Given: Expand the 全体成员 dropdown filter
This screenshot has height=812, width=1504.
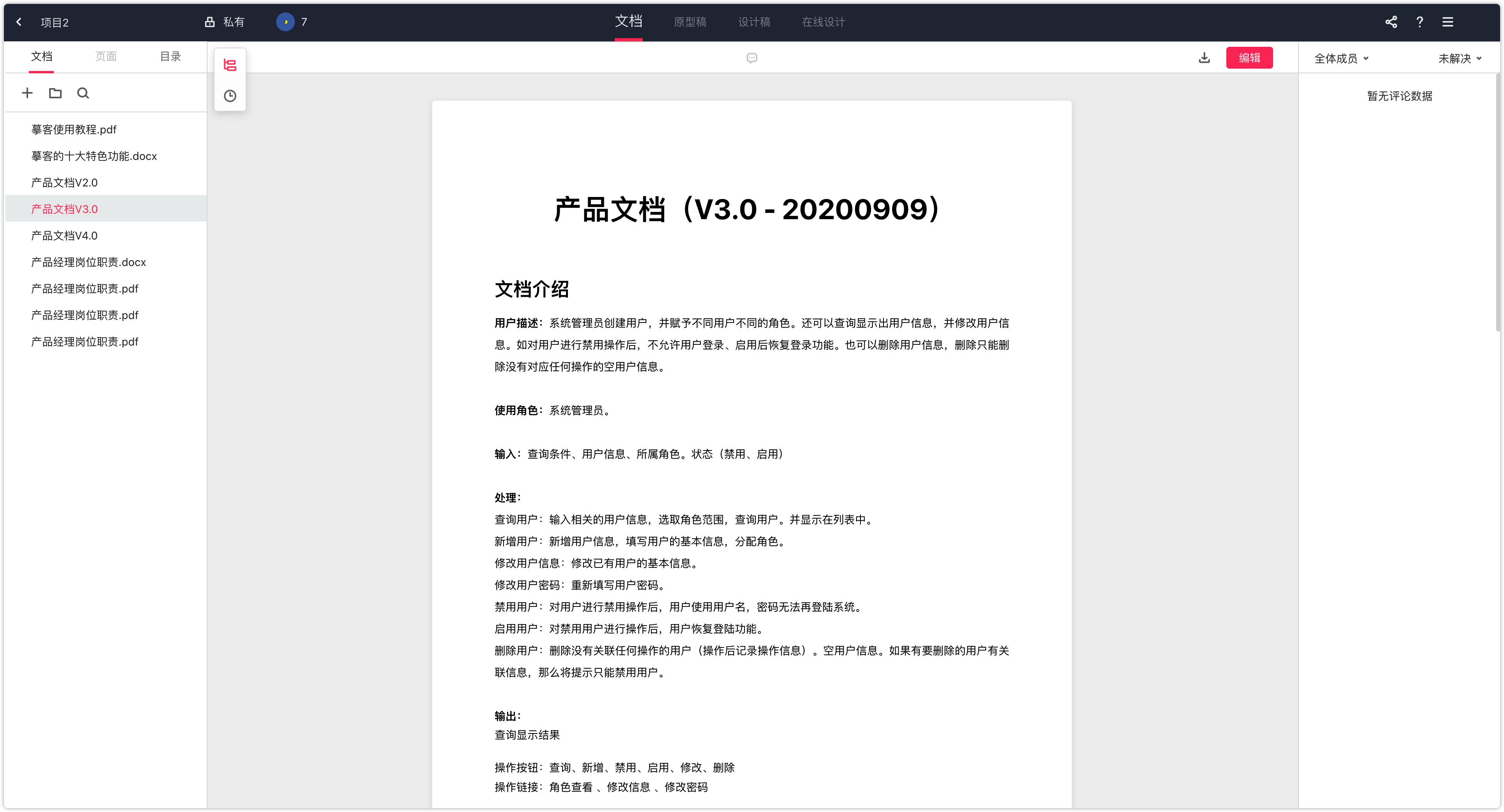Looking at the screenshot, I should pos(1341,59).
